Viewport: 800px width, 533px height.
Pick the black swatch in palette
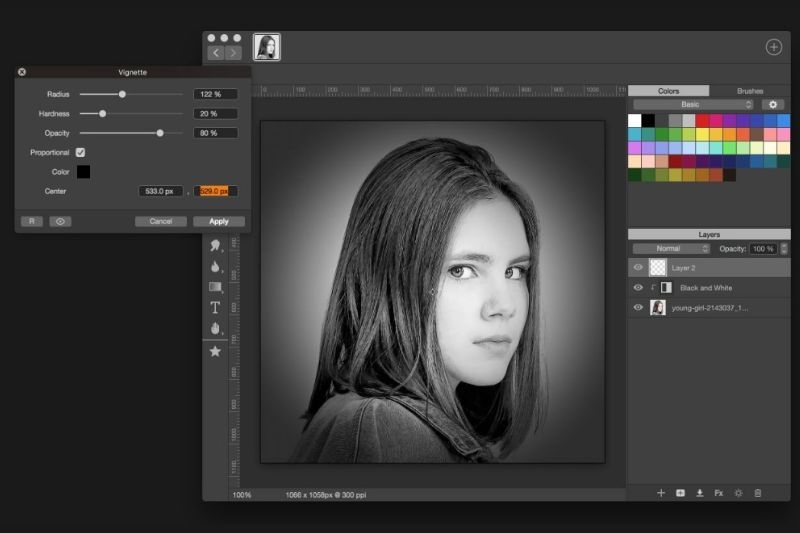coord(648,121)
